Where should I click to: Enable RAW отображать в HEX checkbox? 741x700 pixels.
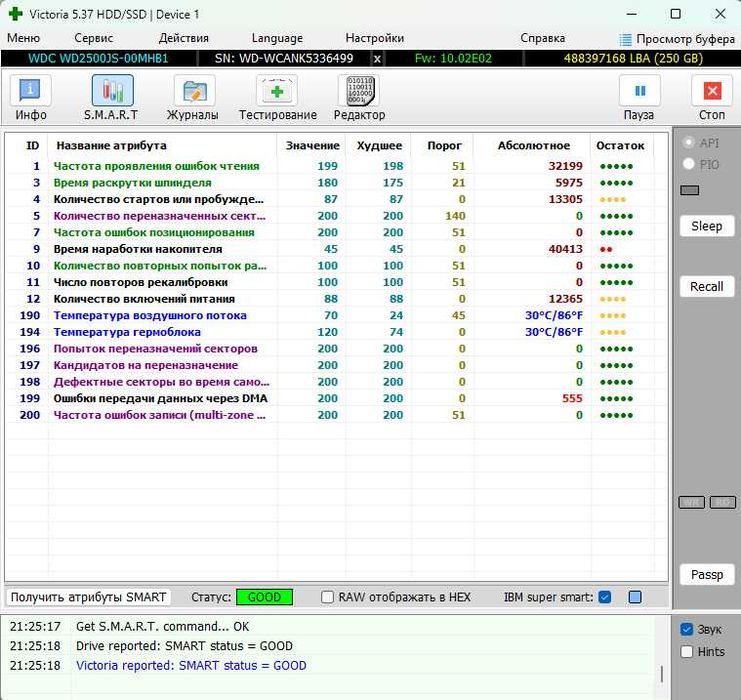click(327, 597)
